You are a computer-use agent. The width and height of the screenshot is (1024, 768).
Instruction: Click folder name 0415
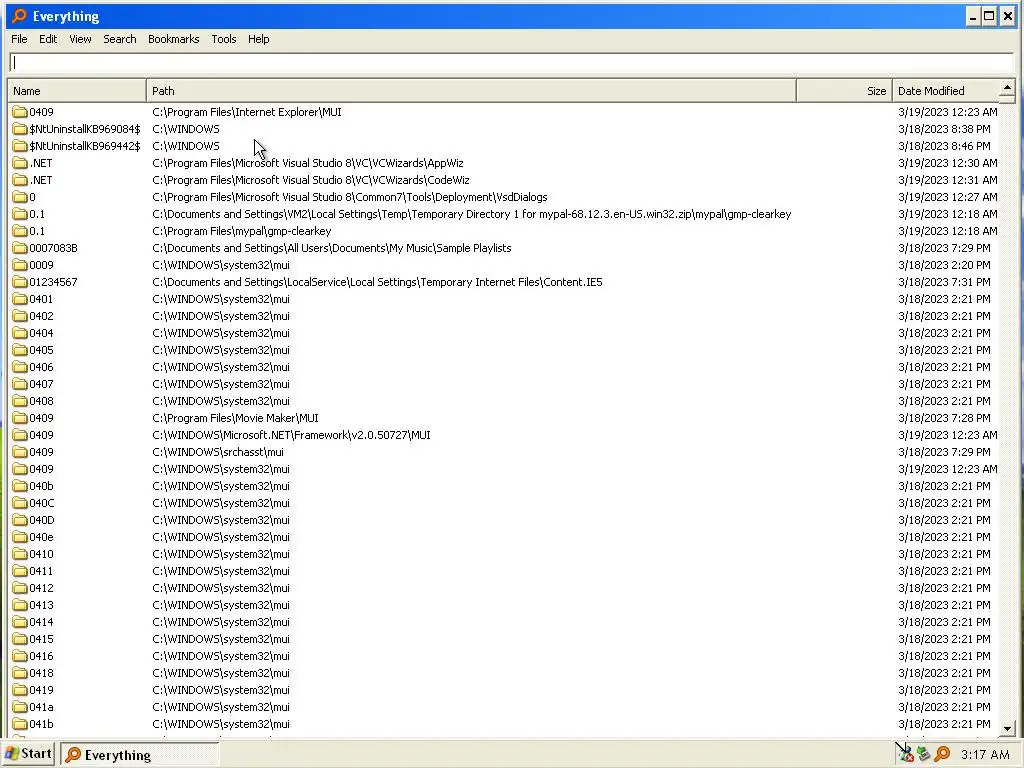[x=41, y=638]
